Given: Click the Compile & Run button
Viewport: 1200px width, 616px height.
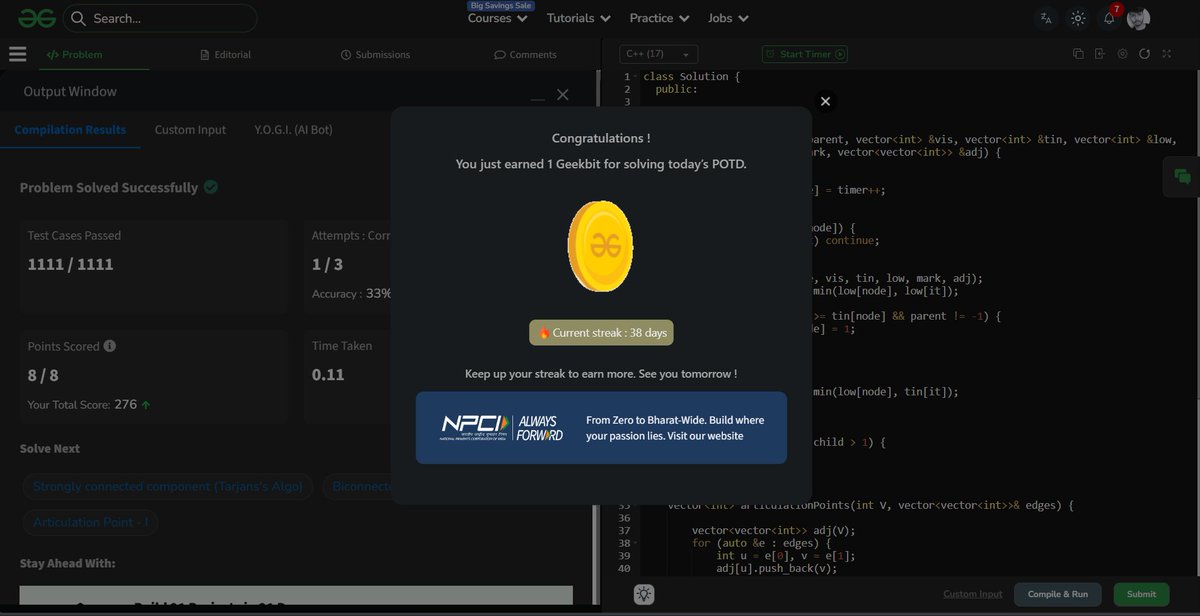Looking at the screenshot, I should tap(1058, 594).
